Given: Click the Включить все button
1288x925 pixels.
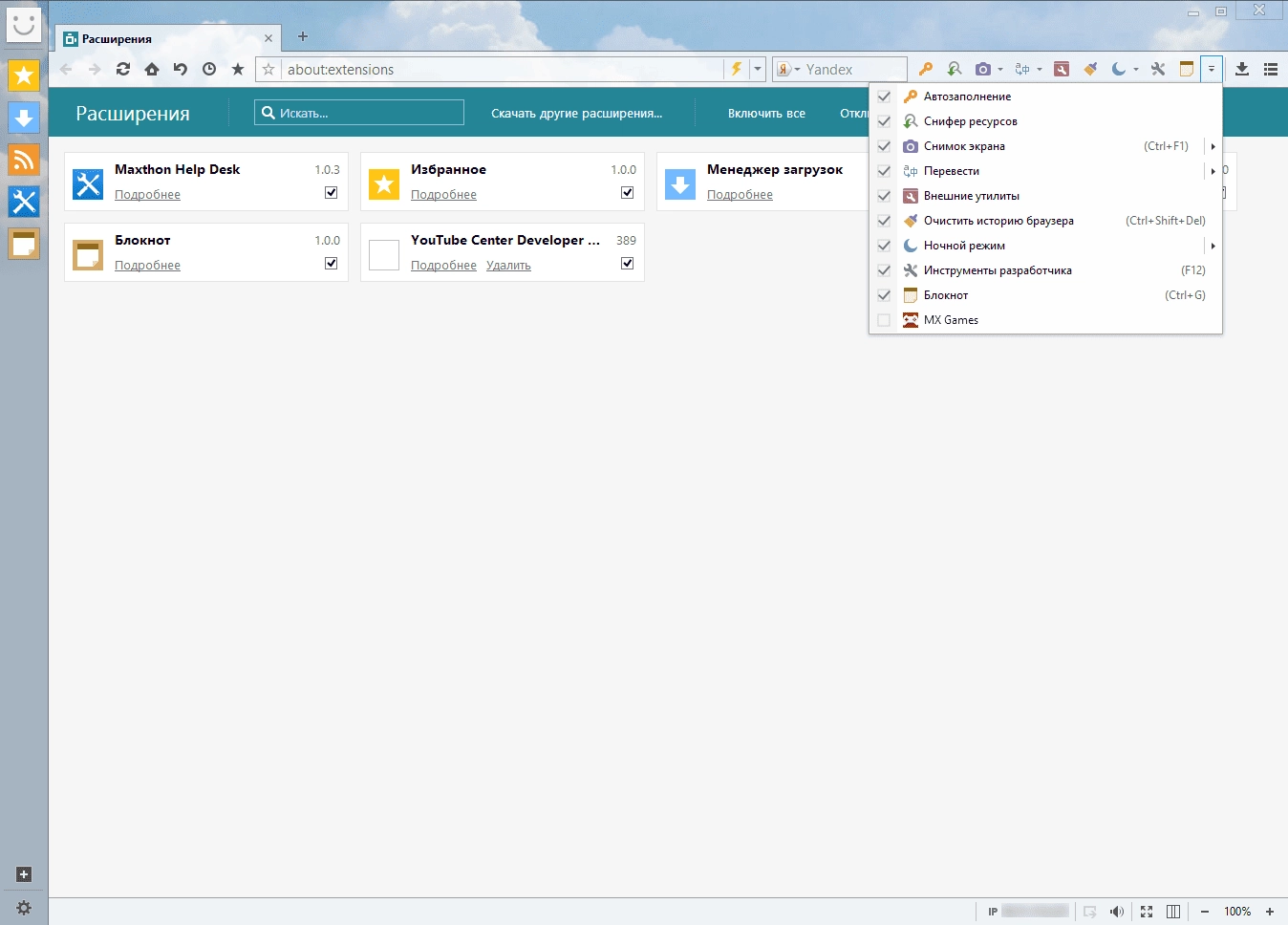Looking at the screenshot, I should tap(766, 113).
